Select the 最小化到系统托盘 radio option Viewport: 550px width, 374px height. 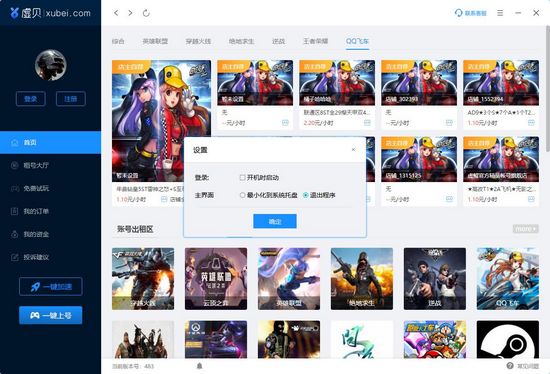pyautogui.click(x=242, y=195)
